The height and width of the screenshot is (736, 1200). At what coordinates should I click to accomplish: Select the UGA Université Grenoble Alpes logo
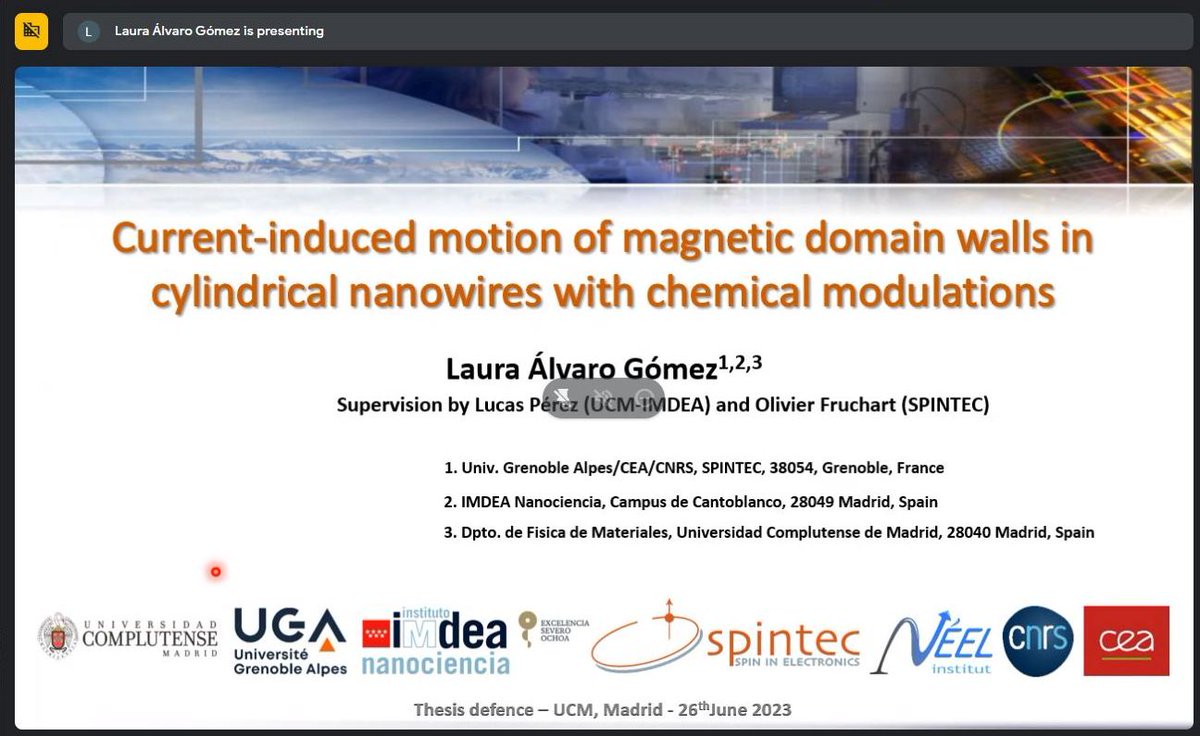pyautogui.click(x=288, y=640)
